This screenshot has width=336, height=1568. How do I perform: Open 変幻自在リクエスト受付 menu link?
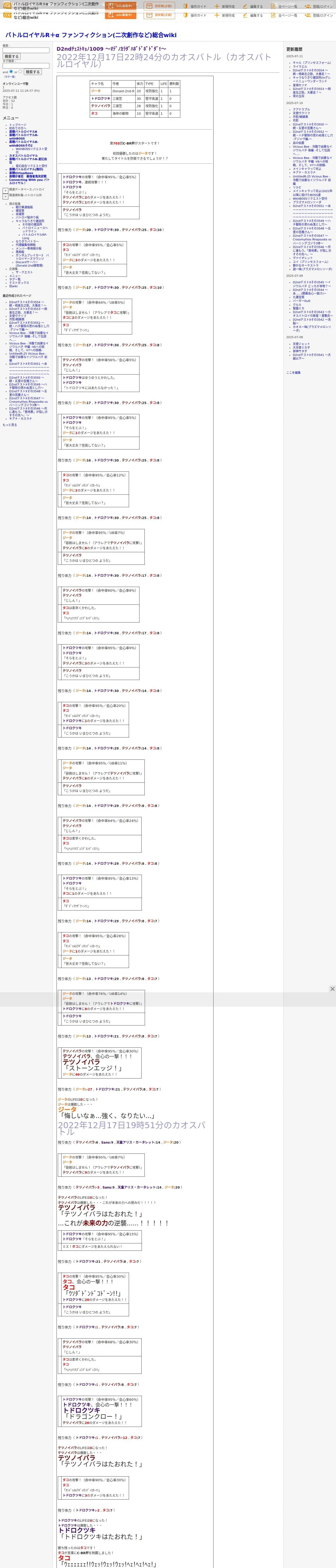(31, 166)
